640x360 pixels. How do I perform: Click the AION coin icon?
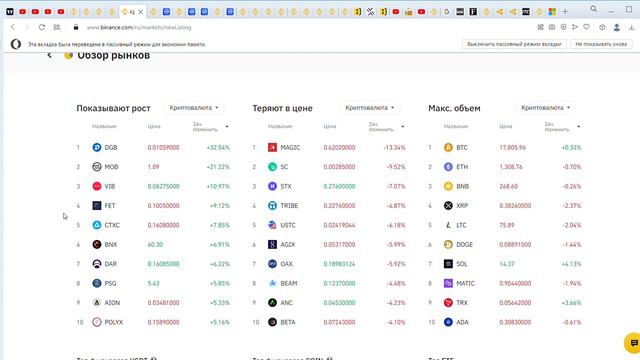click(97, 302)
